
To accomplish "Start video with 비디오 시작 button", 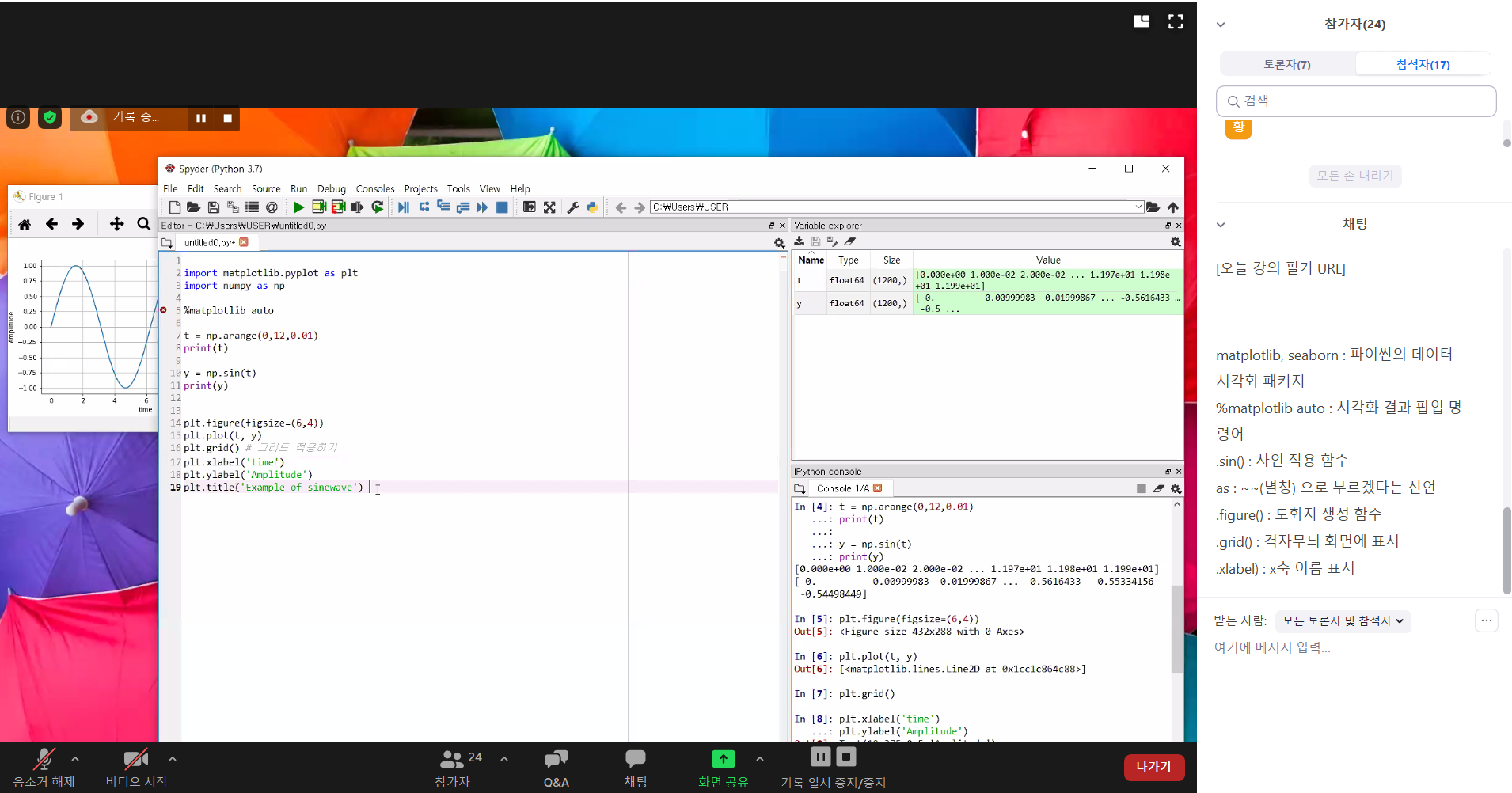I will (x=136, y=768).
